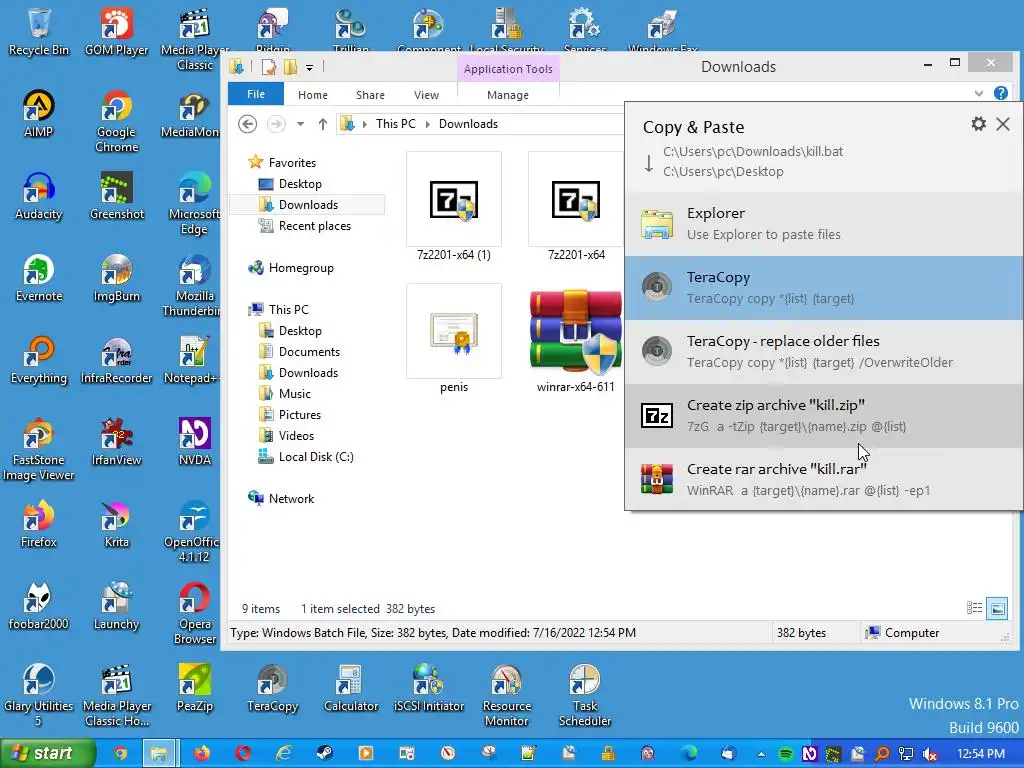Select the winrar-x64-611 installer file

[x=576, y=340]
